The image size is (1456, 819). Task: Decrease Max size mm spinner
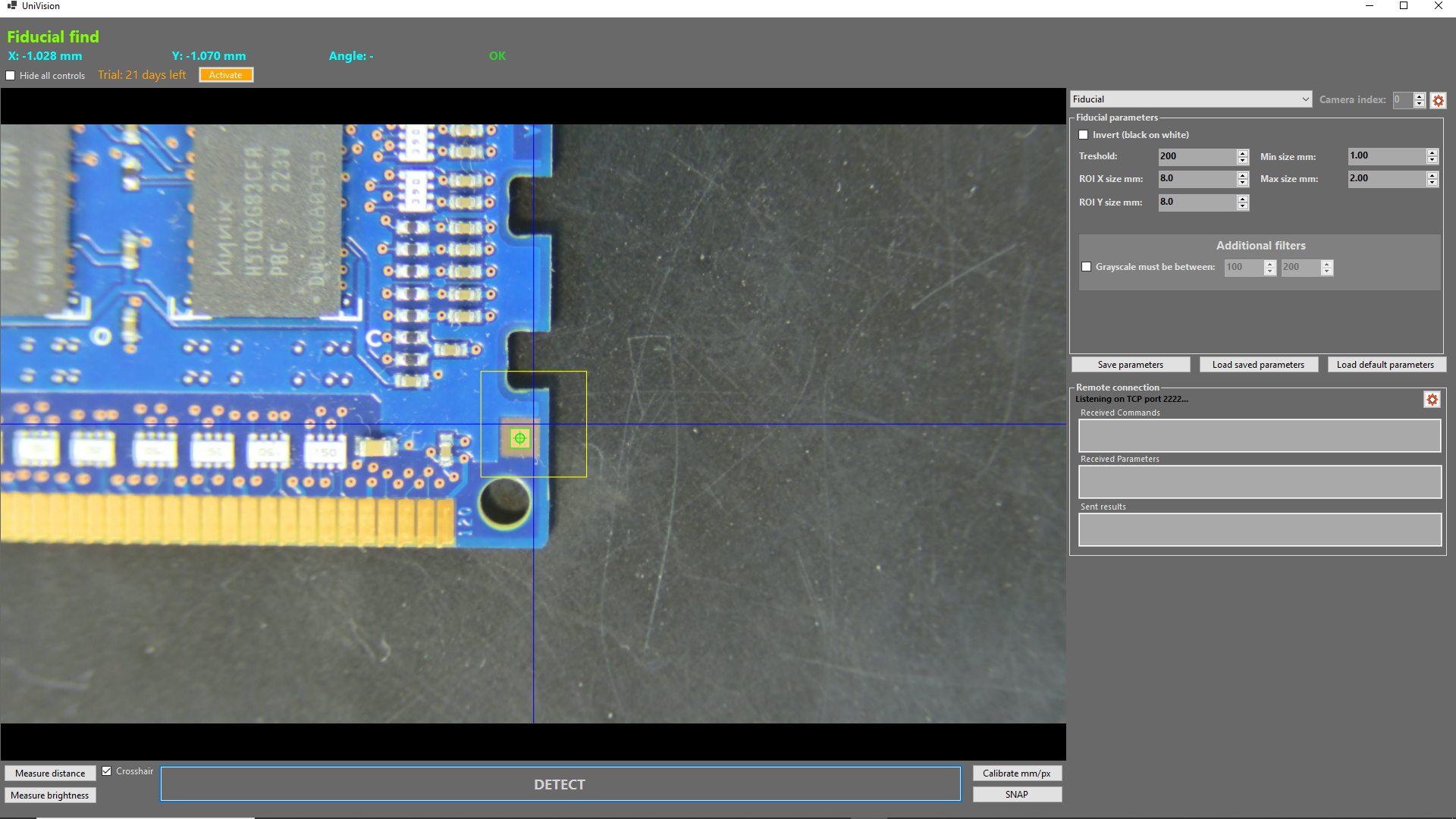tap(1432, 184)
